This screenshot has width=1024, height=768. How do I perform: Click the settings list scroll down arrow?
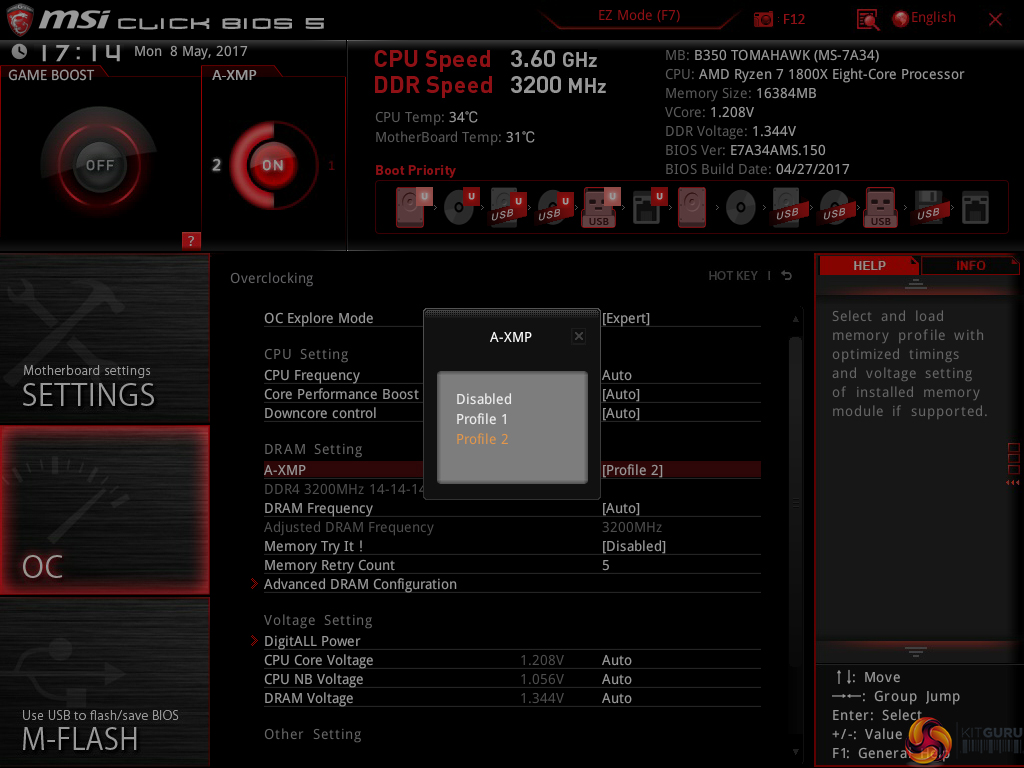click(795, 752)
